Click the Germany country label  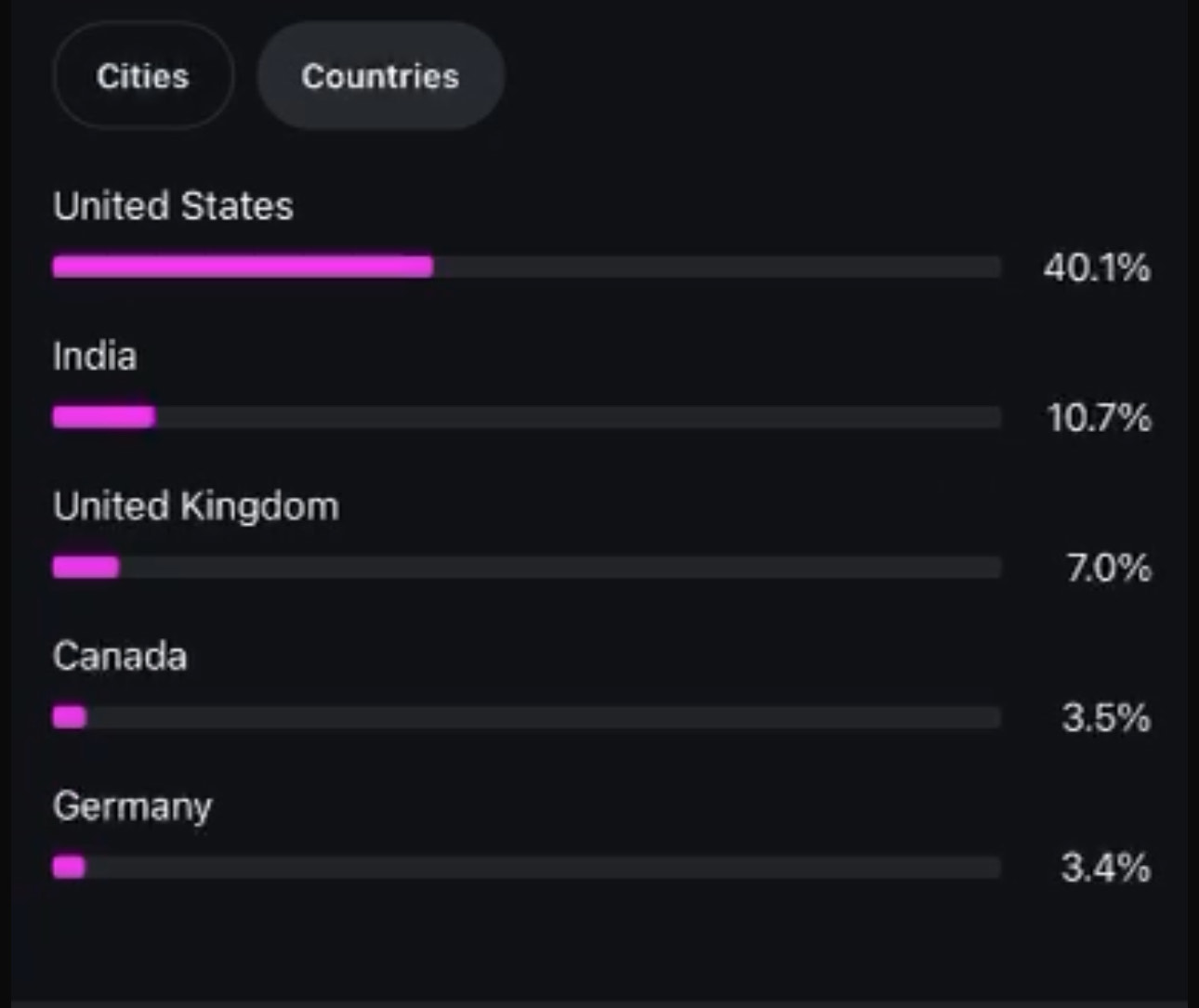pyautogui.click(x=132, y=806)
